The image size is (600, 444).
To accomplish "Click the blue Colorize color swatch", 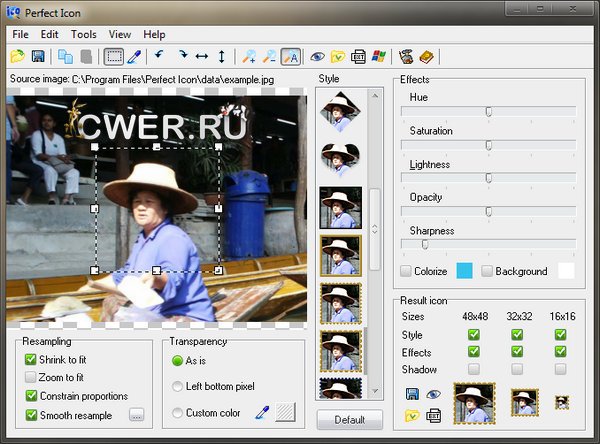I will tap(464, 271).
